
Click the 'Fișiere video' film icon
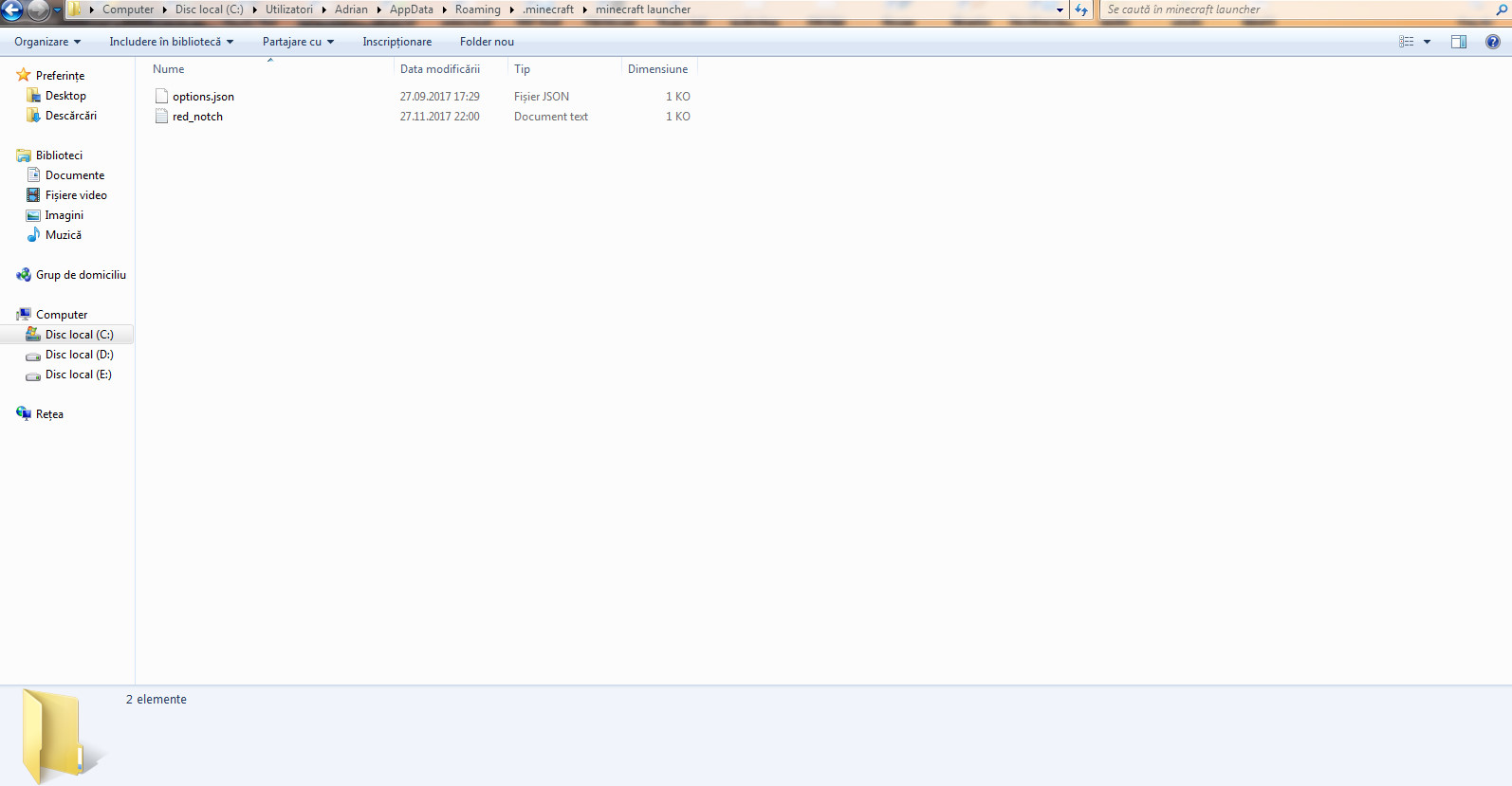[33, 195]
